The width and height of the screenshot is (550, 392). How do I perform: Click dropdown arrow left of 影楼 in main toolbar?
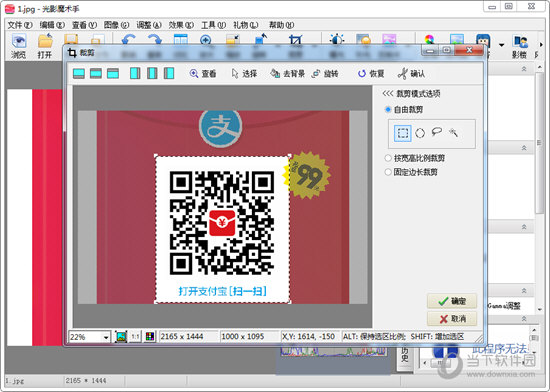pyautogui.click(x=502, y=45)
